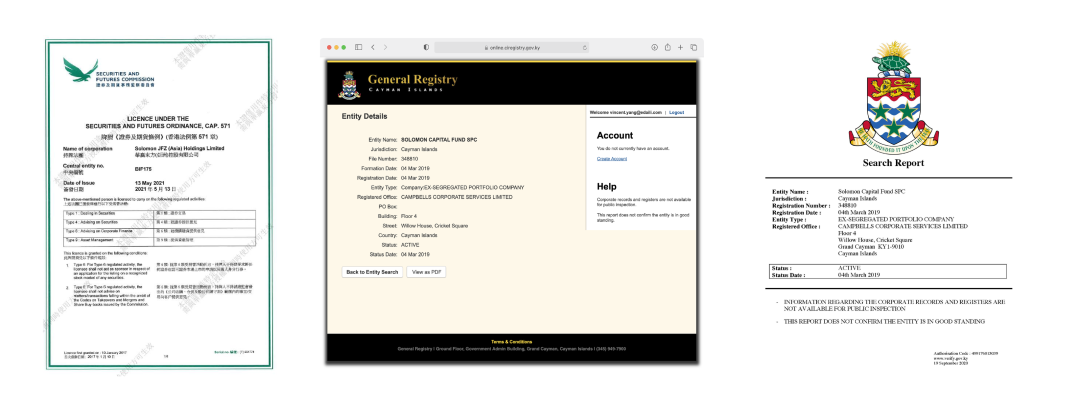
Task: Click the View as PDF button
Action: [x=426, y=272]
